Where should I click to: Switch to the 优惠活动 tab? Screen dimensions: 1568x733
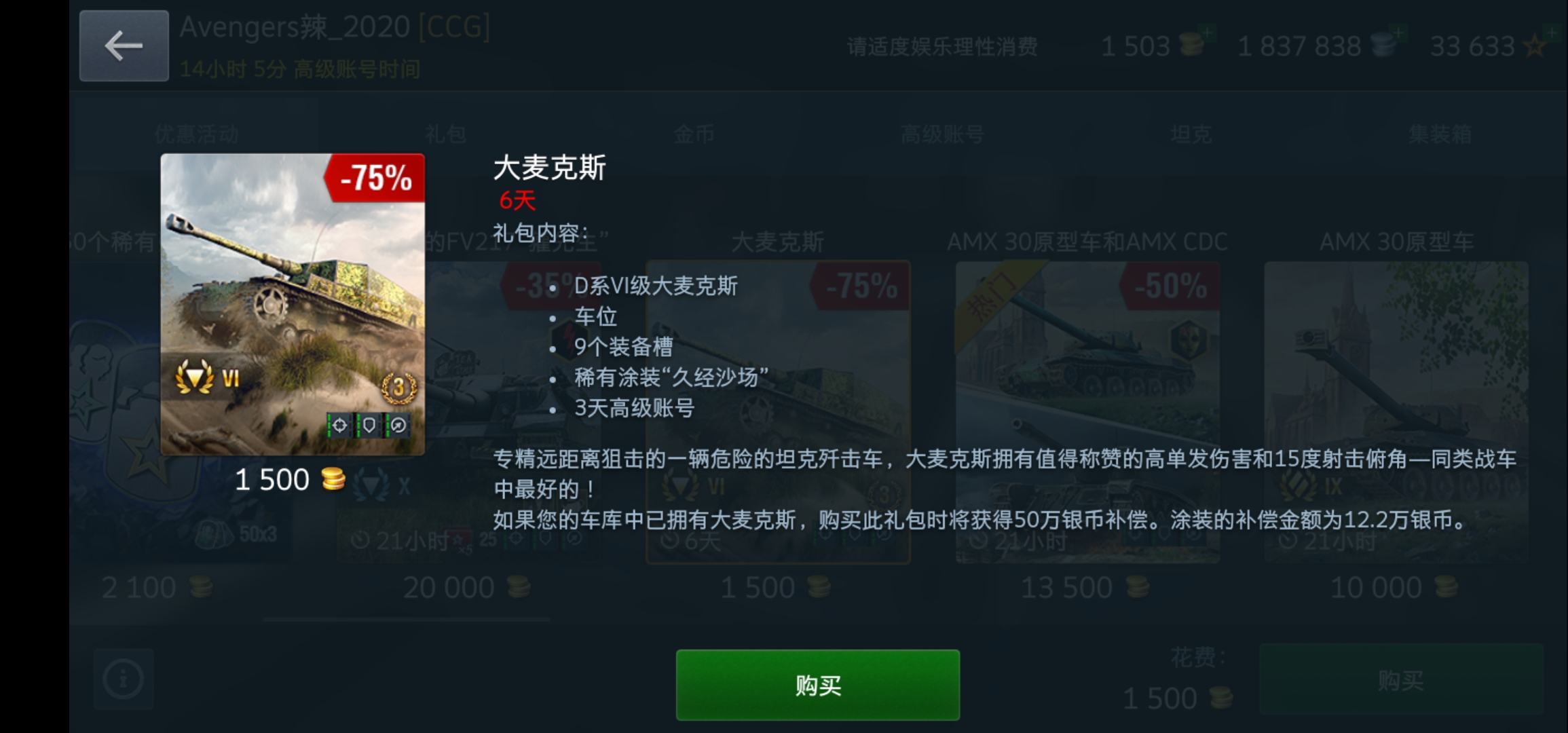pos(196,134)
